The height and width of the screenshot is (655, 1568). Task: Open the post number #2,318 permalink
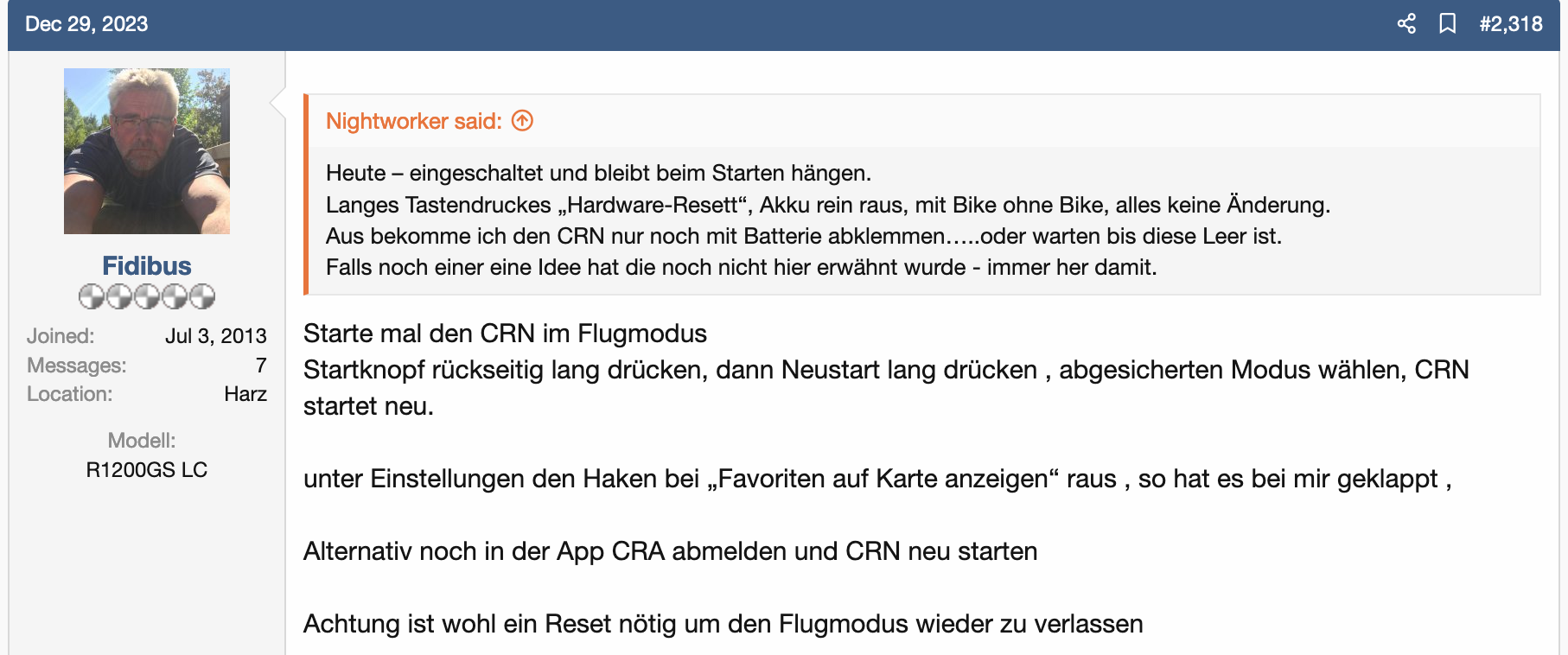tap(1510, 24)
